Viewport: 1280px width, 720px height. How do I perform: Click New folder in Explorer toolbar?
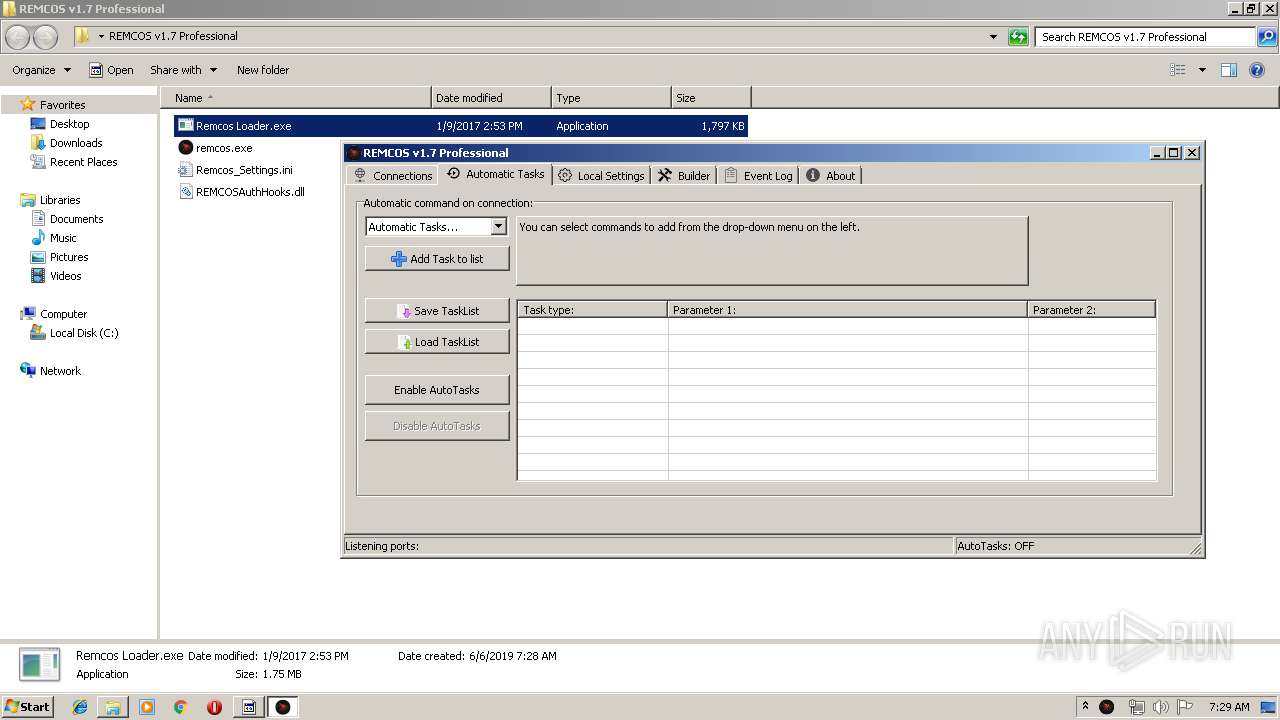click(x=263, y=70)
